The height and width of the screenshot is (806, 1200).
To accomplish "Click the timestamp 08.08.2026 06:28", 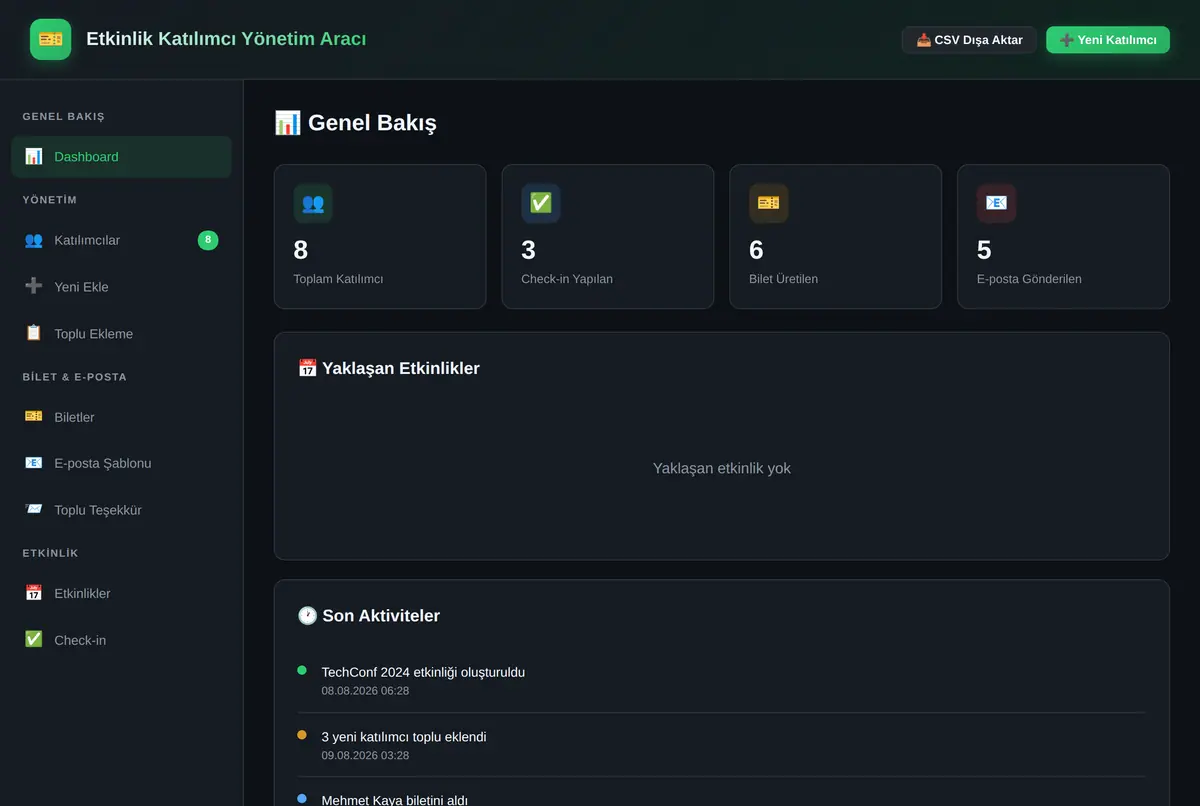I will tap(365, 691).
